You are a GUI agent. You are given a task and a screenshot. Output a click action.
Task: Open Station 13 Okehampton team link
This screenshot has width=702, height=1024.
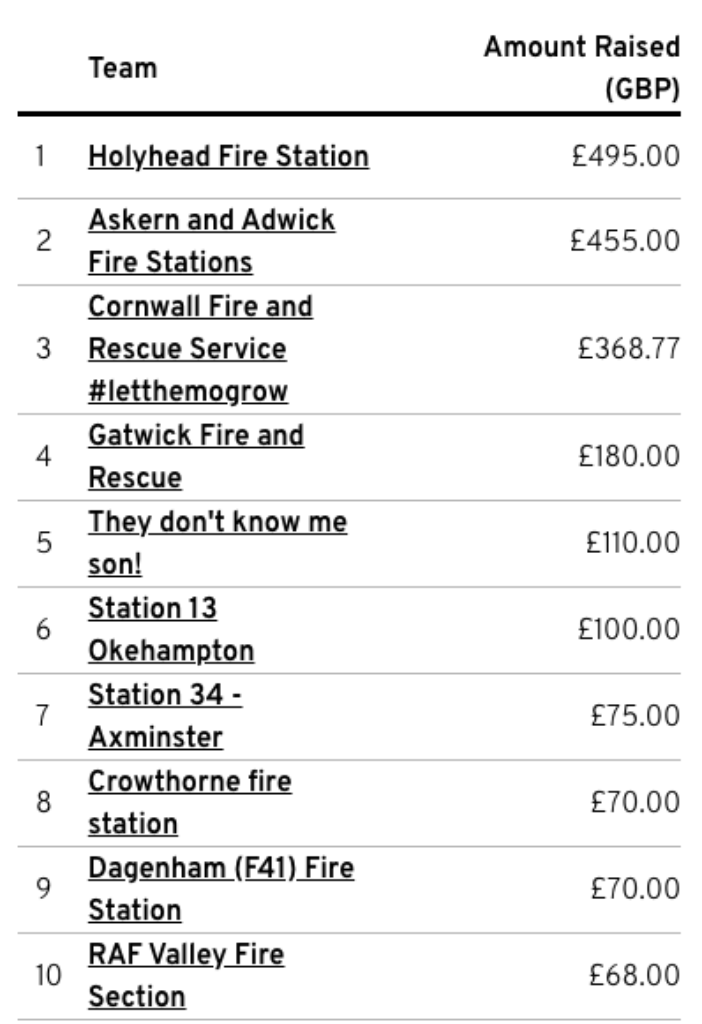(171, 630)
